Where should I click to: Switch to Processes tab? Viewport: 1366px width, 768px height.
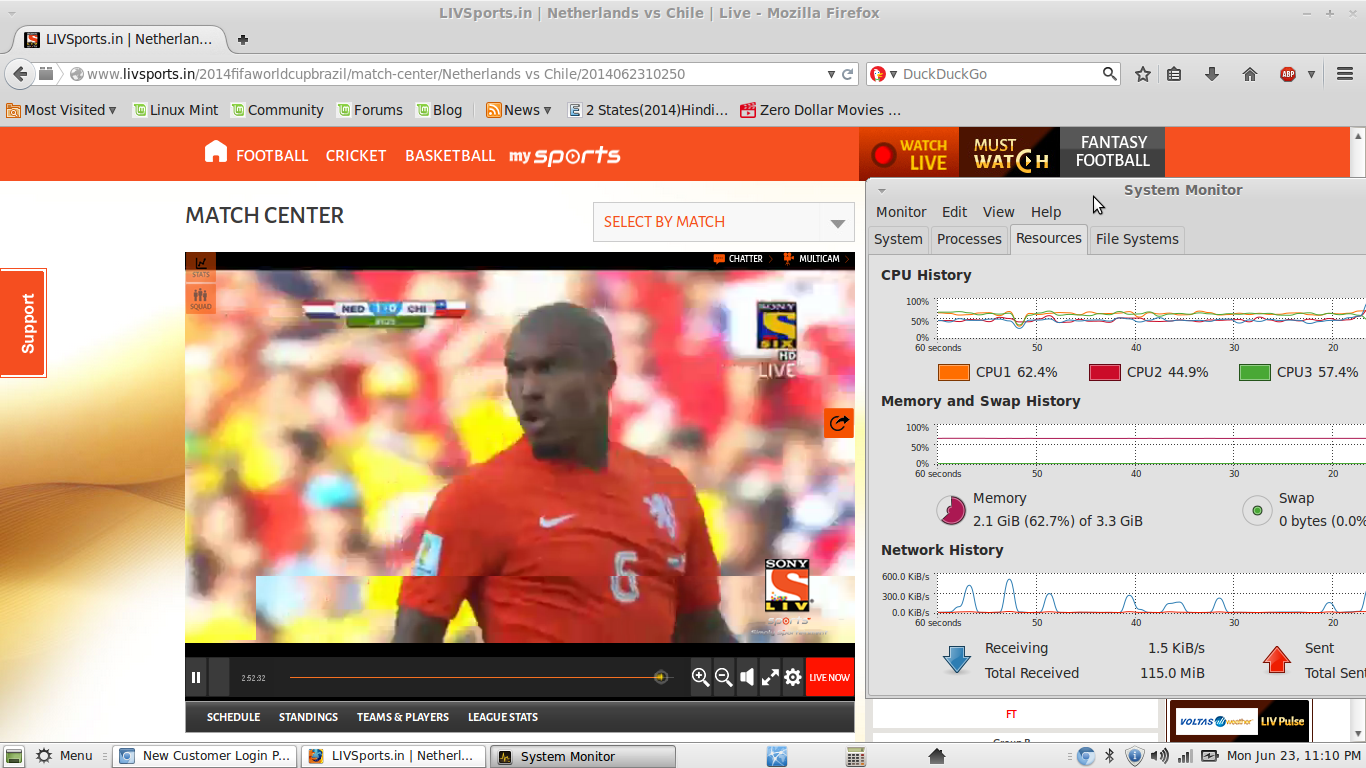(969, 239)
